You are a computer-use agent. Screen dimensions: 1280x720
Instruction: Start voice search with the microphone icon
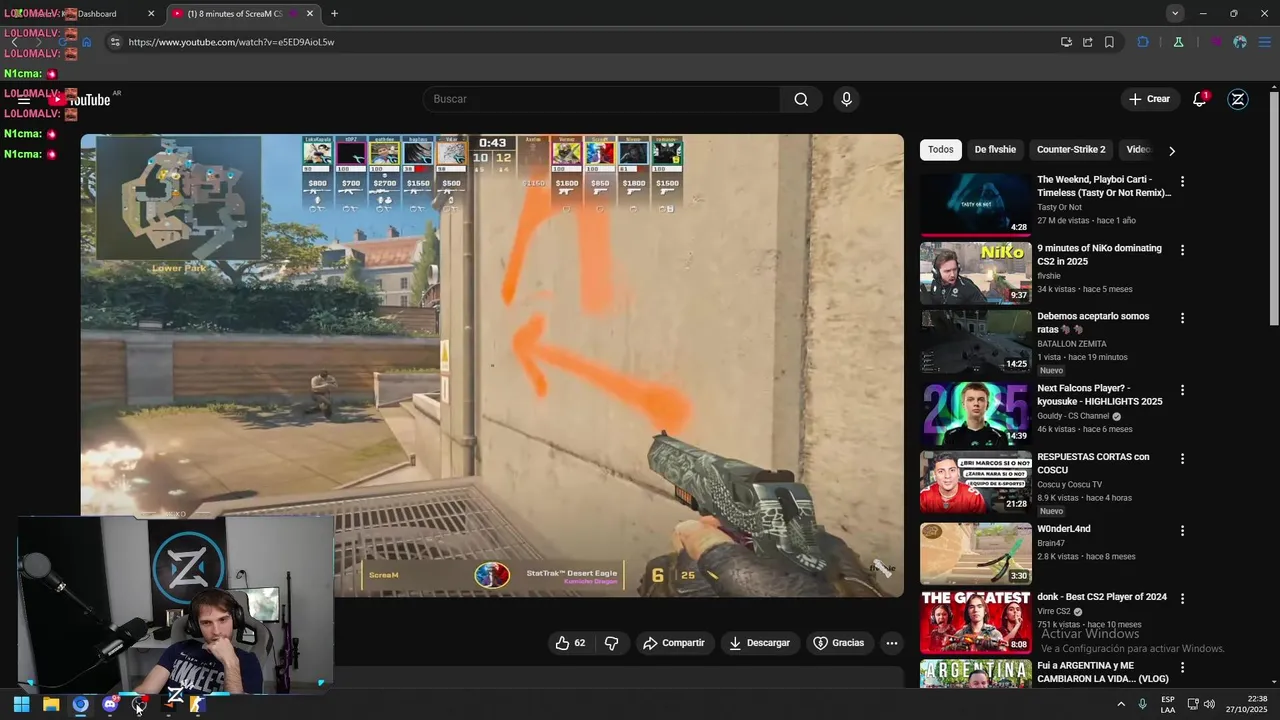pos(846,99)
